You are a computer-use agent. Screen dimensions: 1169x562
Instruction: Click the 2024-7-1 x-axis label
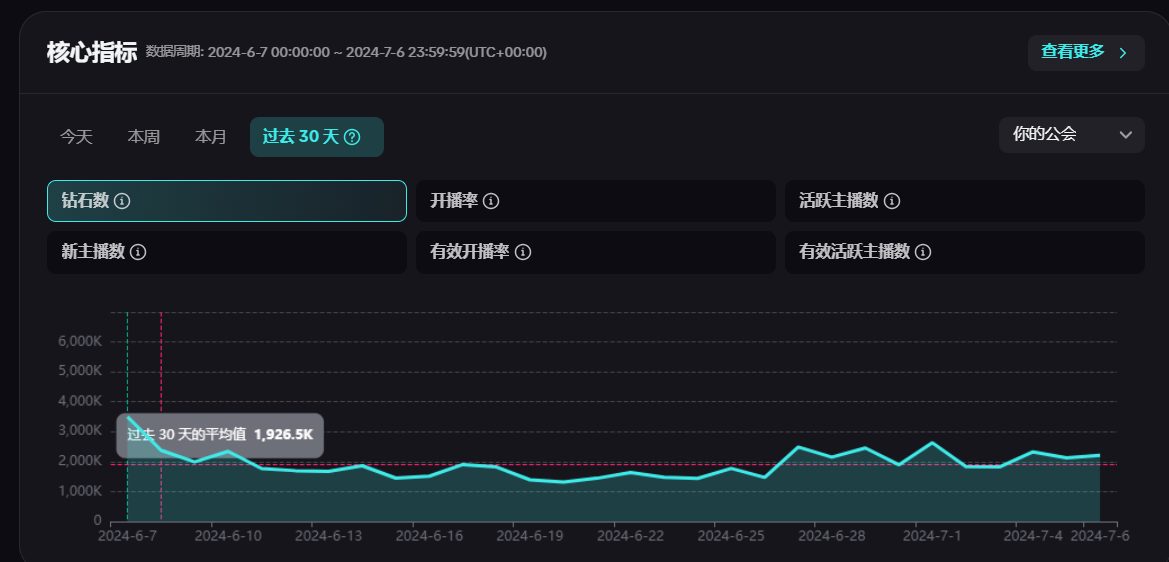pyautogui.click(x=933, y=536)
